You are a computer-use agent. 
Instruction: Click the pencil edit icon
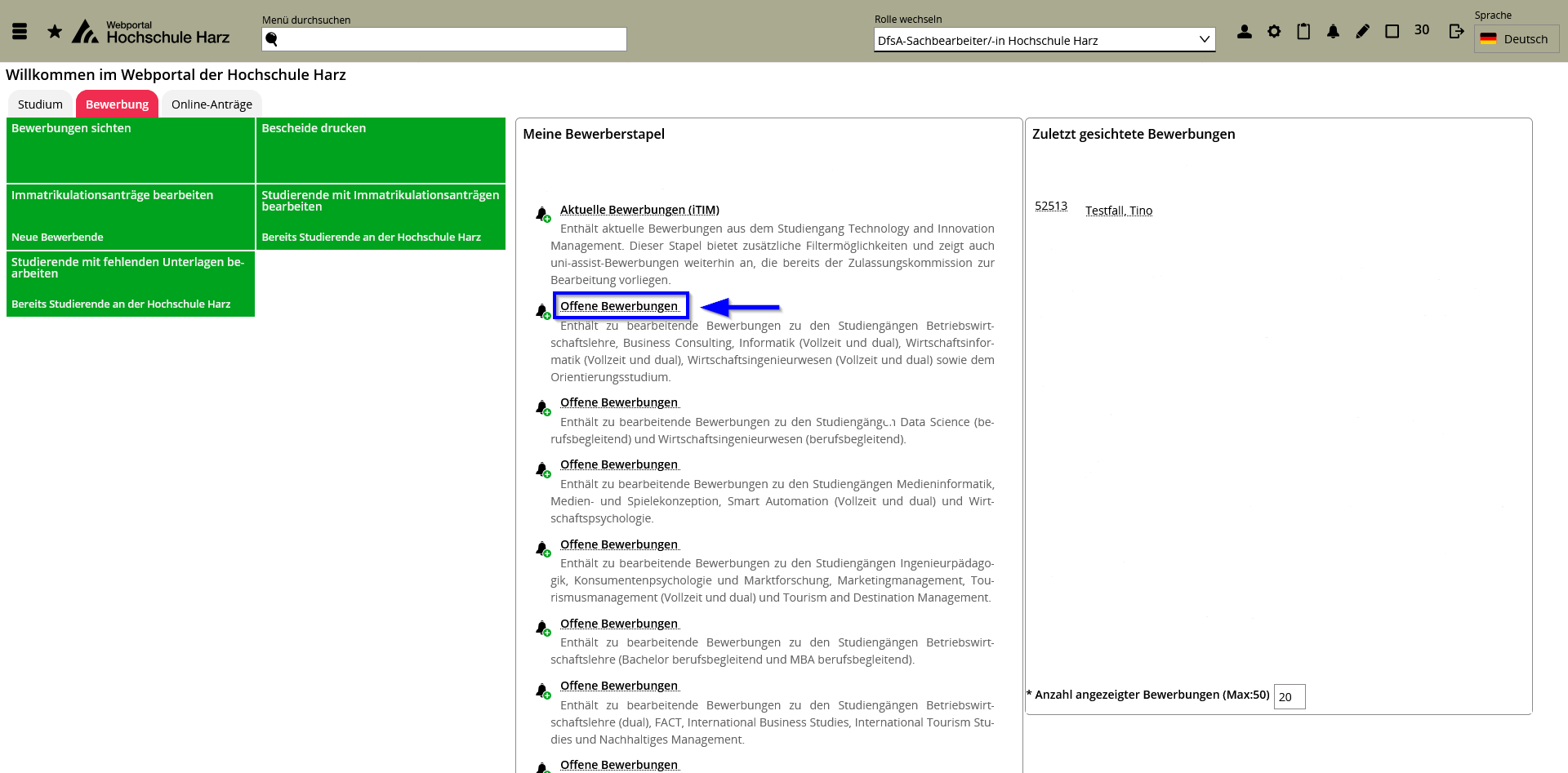(x=1362, y=32)
